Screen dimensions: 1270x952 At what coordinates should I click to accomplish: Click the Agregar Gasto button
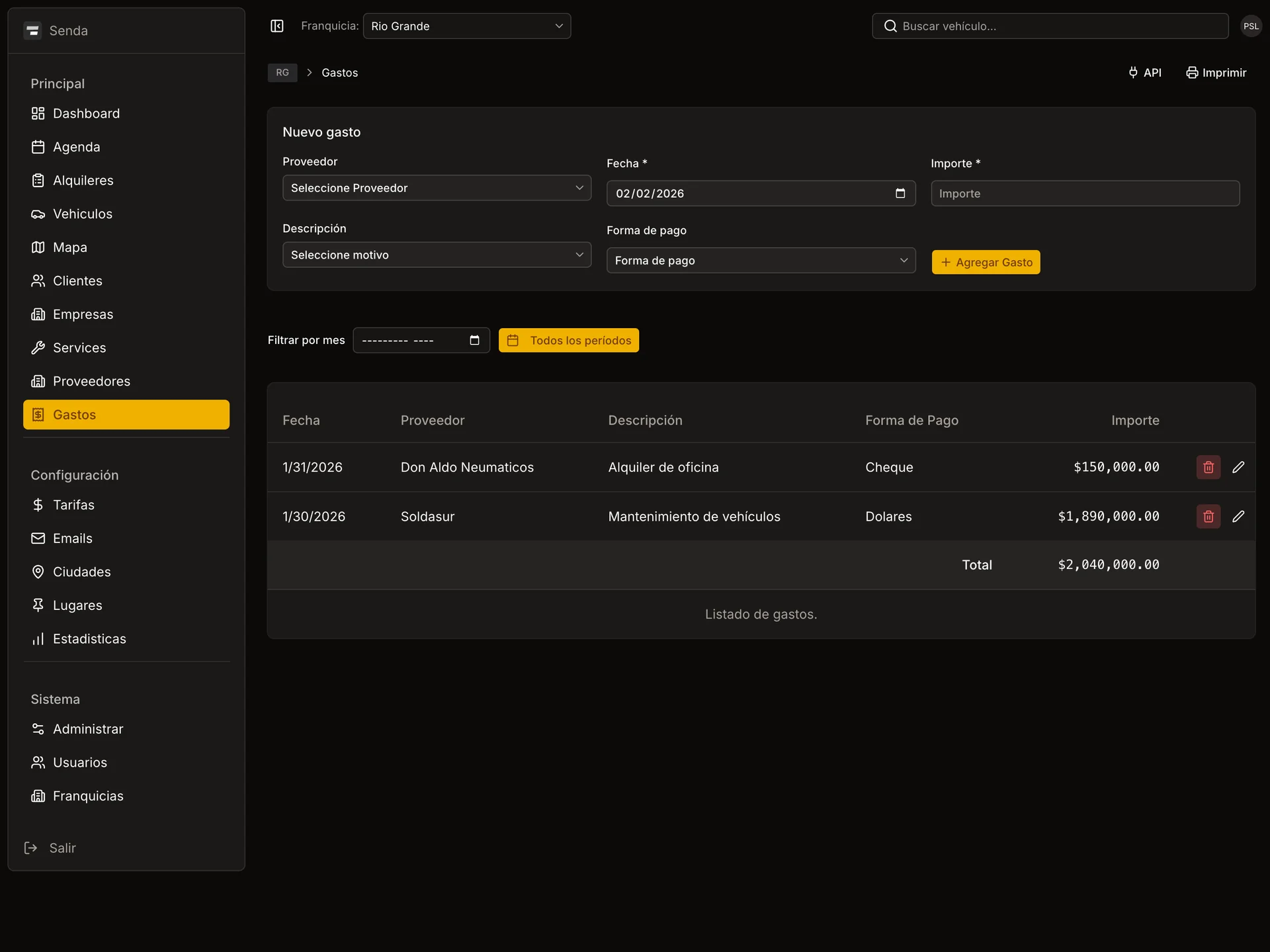coord(986,262)
